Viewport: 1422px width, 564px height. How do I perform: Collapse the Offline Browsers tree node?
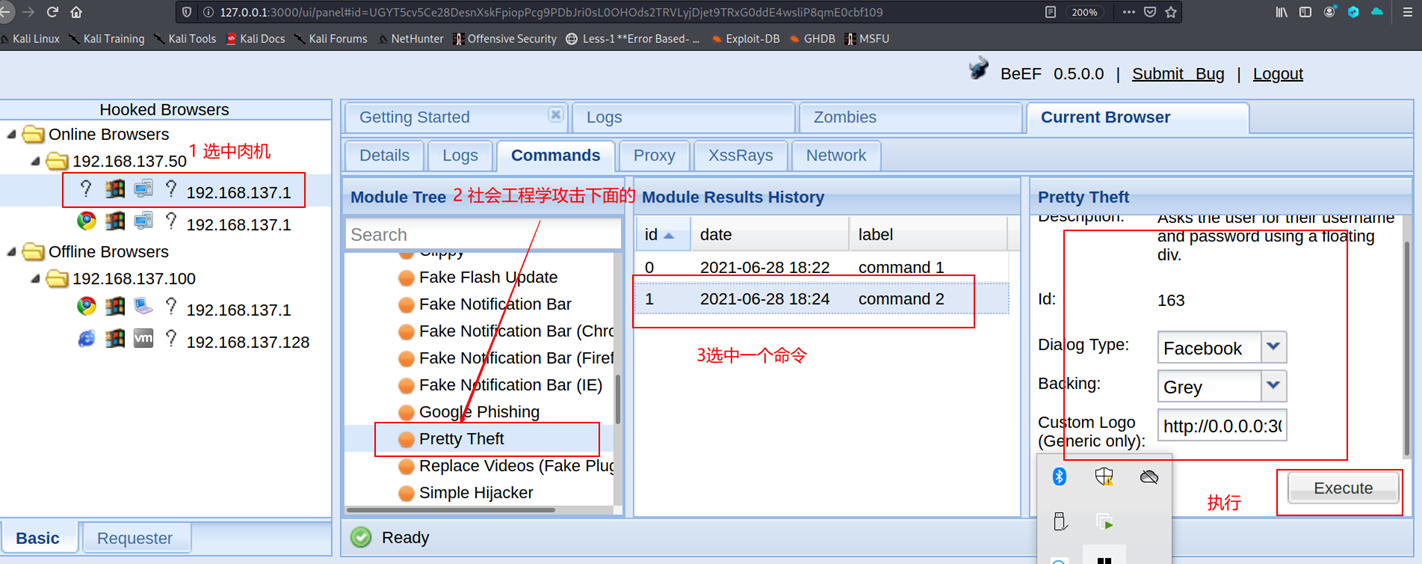(12, 252)
